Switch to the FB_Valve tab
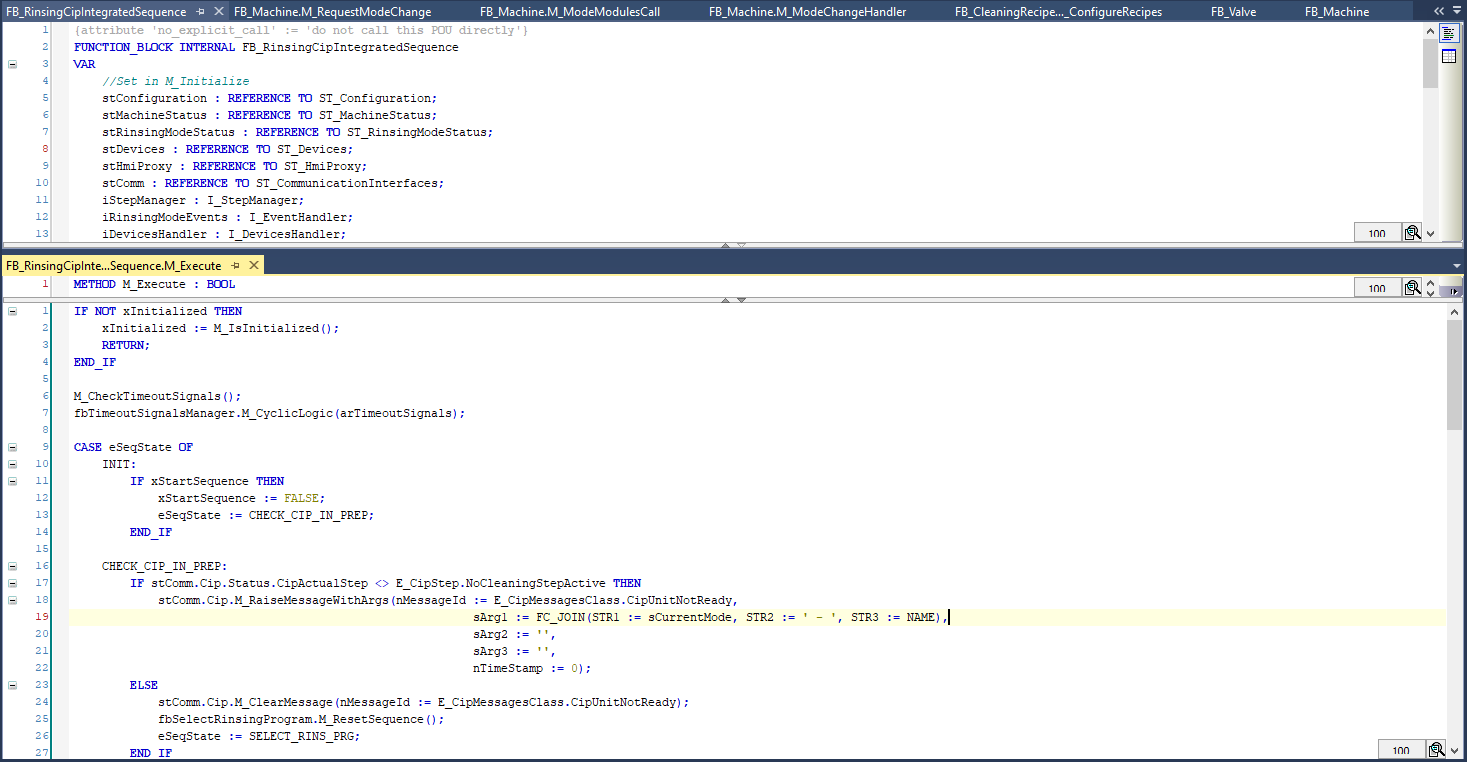 point(1233,12)
